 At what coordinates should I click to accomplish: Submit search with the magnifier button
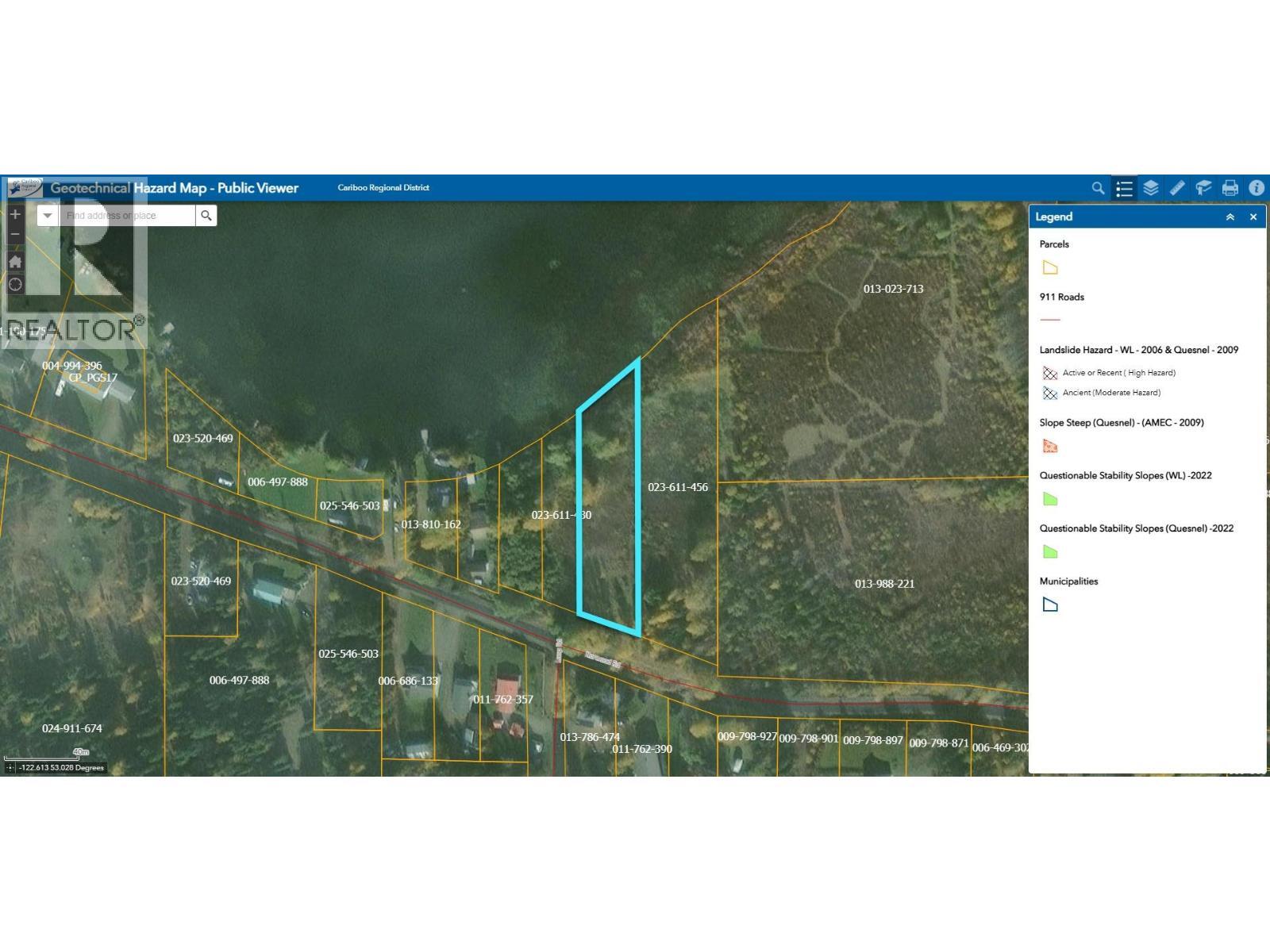click(206, 216)
